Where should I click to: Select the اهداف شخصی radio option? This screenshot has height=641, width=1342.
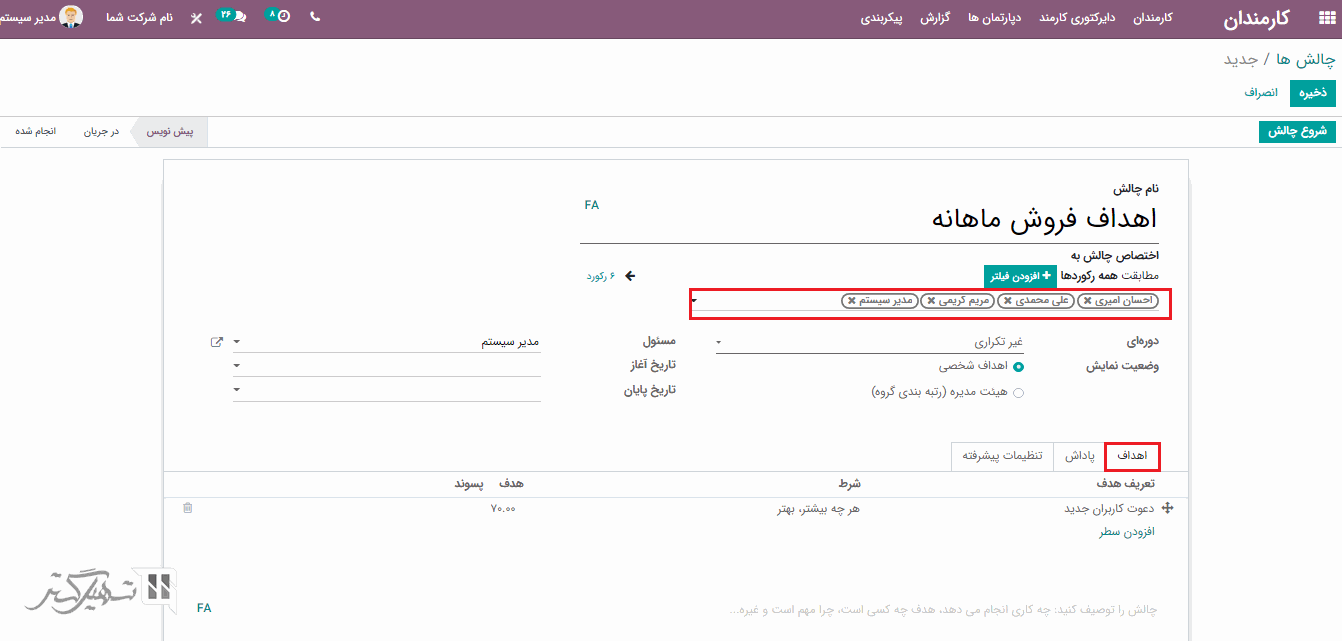tap(1018, 367)
